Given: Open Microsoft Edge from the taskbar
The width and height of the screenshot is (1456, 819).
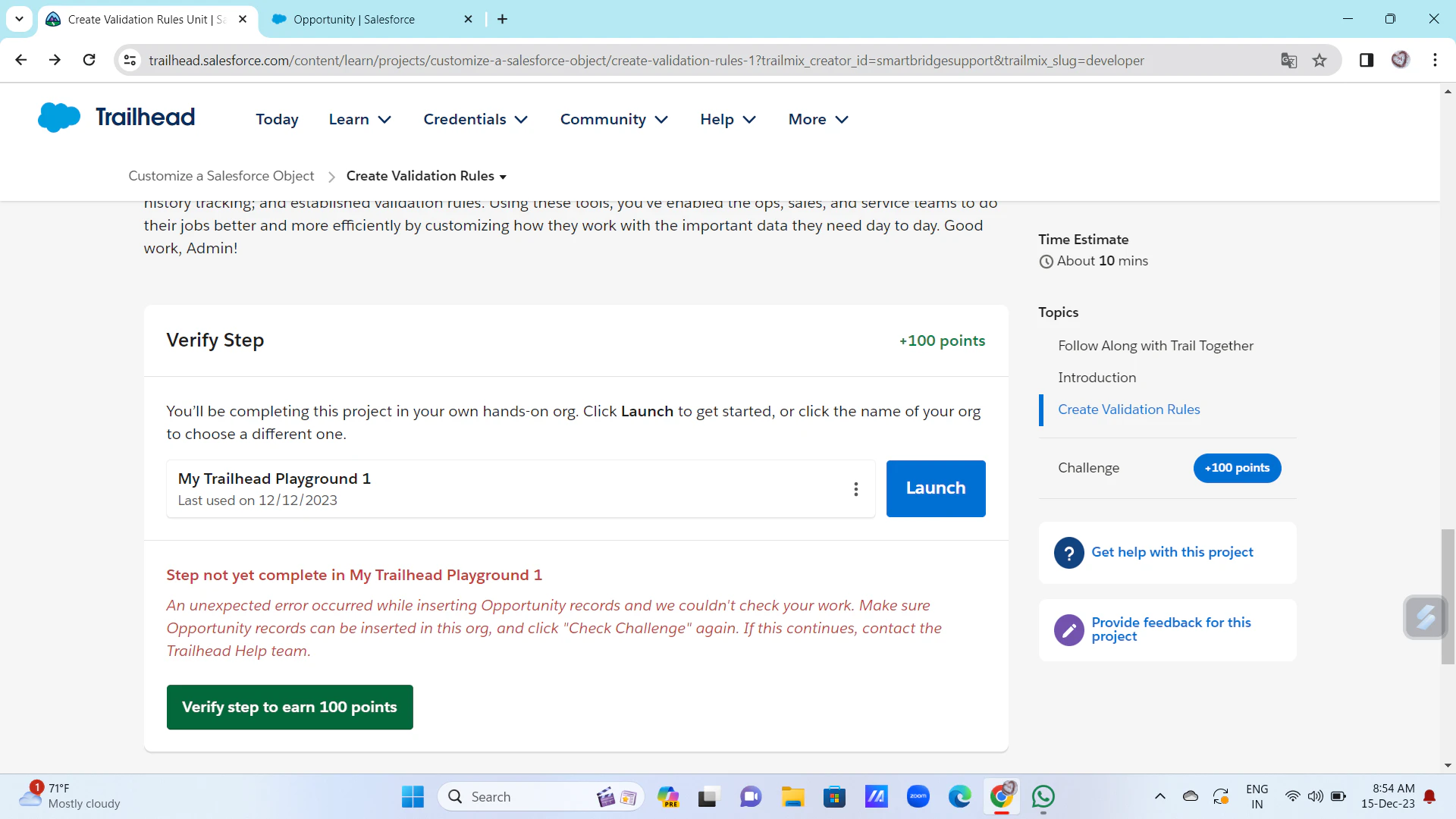Looking at the screenshot, I should coord(959,796).
